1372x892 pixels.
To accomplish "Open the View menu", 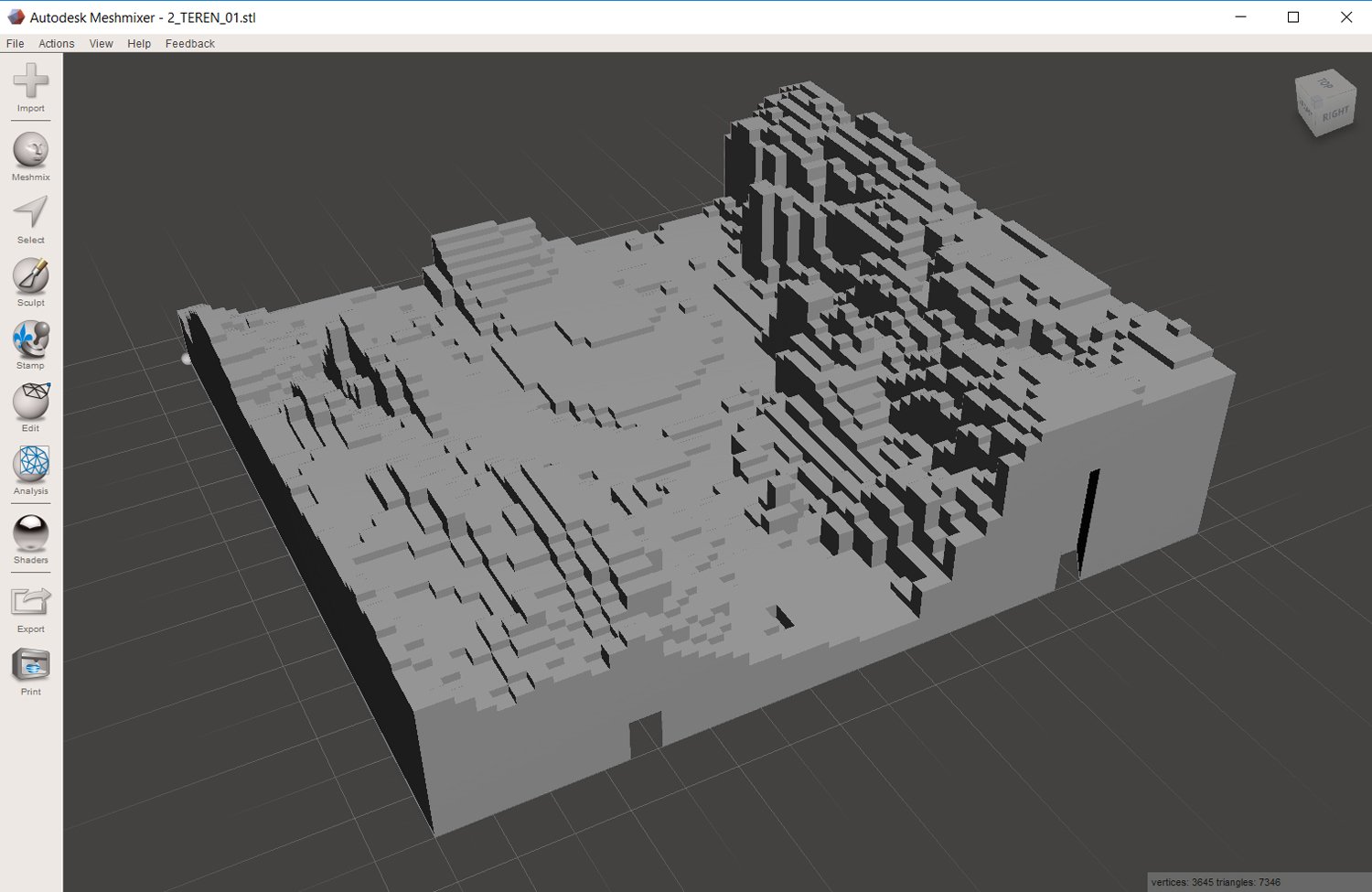I will click(101, 43).
